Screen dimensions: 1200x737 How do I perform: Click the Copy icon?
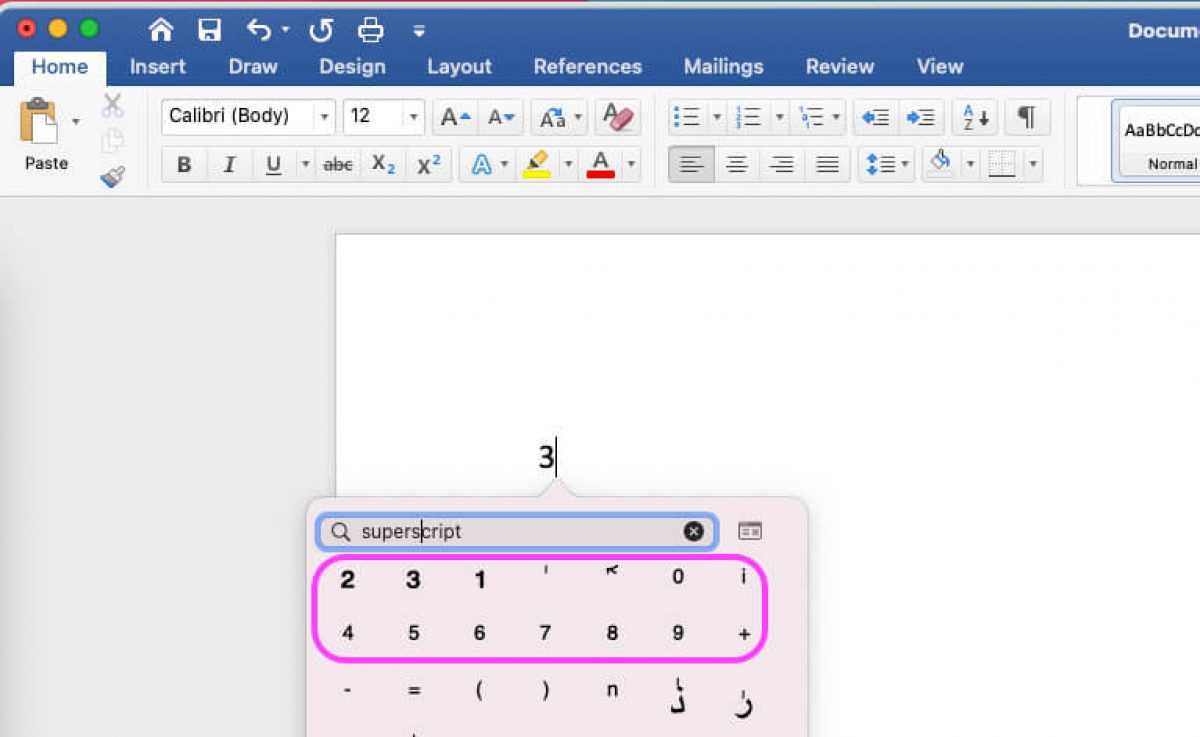coord(112,141)
